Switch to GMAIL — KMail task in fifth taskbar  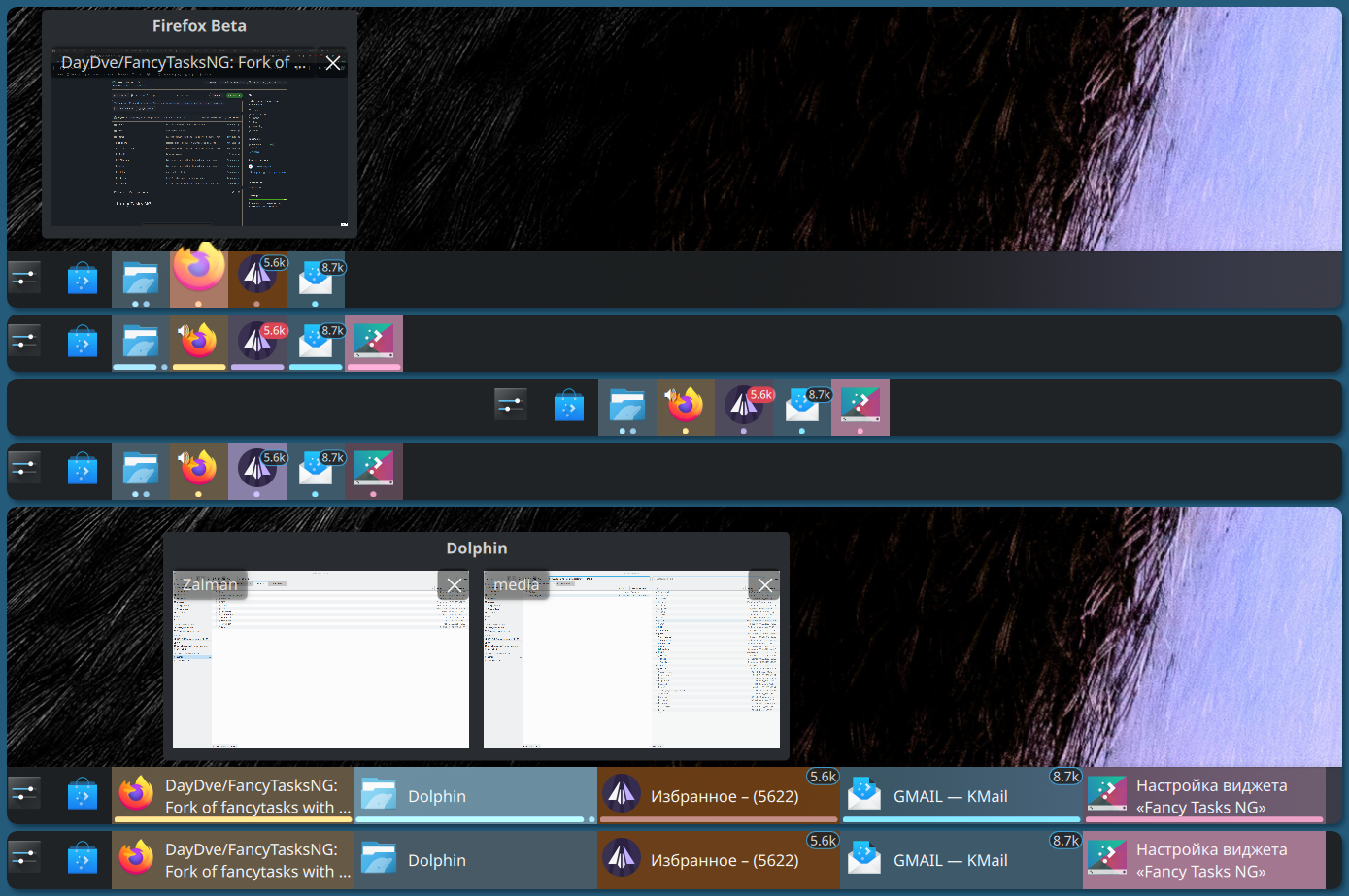click(x=961, y=796)
